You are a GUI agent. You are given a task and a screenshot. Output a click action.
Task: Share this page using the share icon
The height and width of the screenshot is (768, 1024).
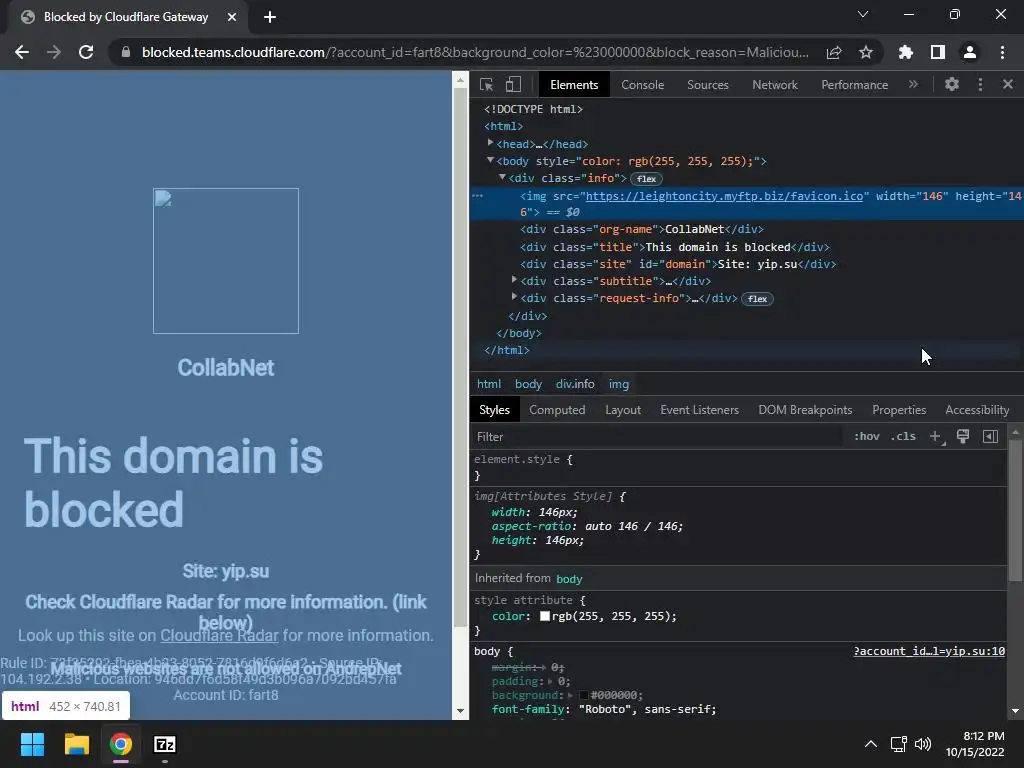pos(834,52)
